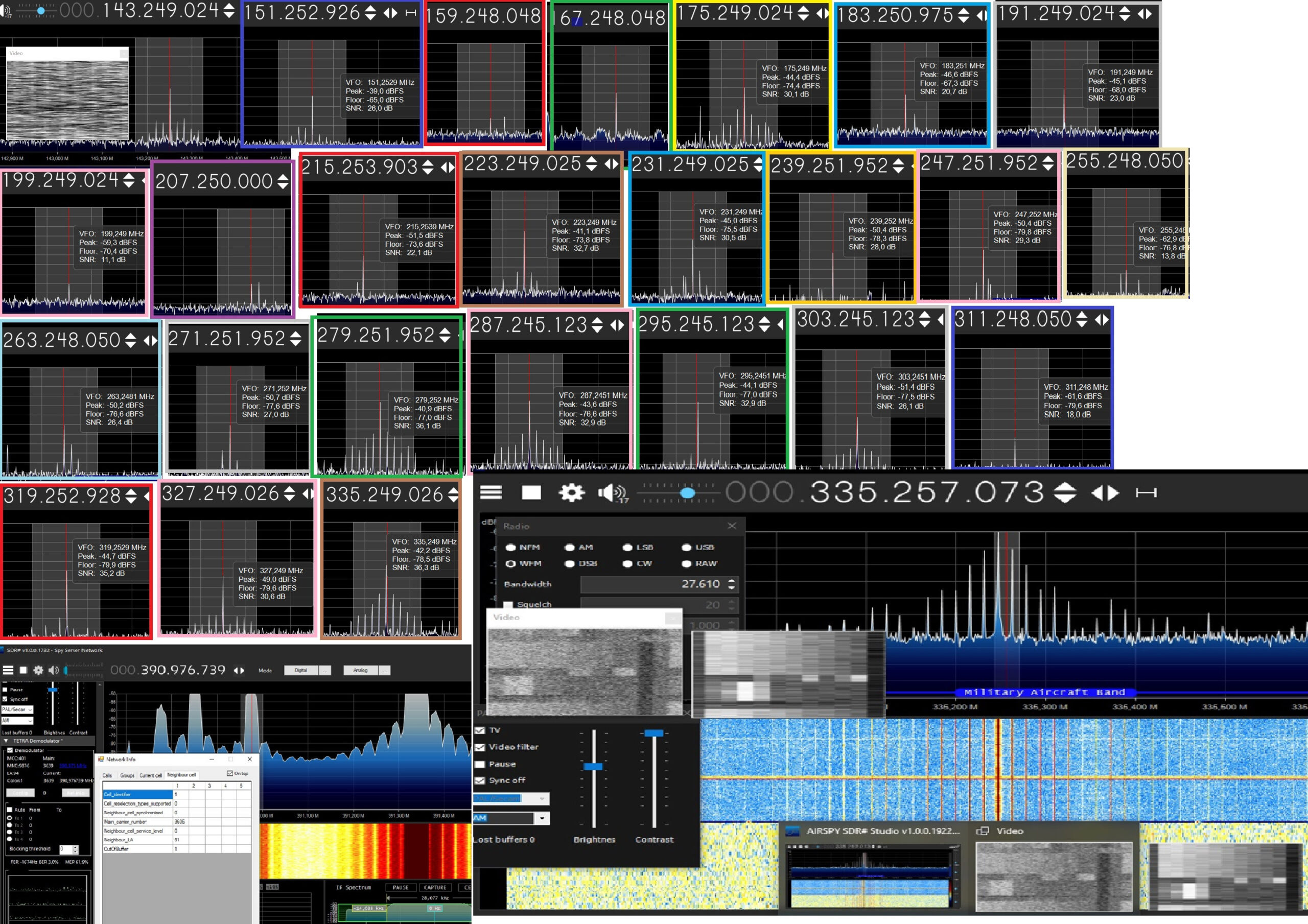Screen dimensions: 1308x924
Task: Switch to Current cell tab in Network Info
Action: coord(150,775)
